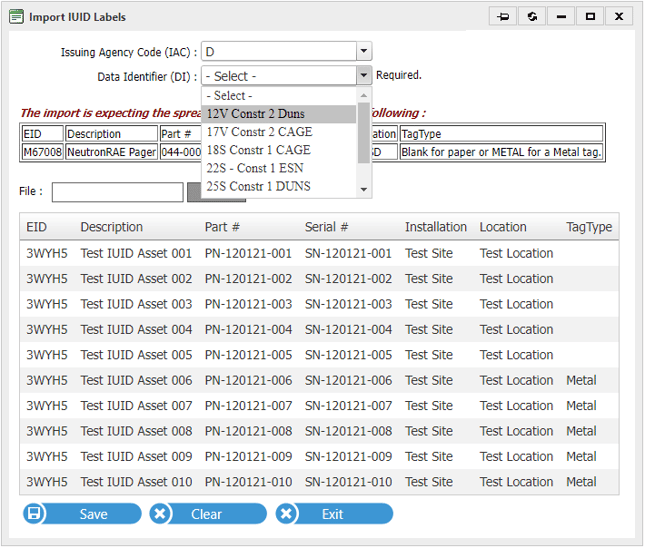Click the TagType column header in grid
The height and width of the screenshot is (548, 645).
[x=589, y=227]
